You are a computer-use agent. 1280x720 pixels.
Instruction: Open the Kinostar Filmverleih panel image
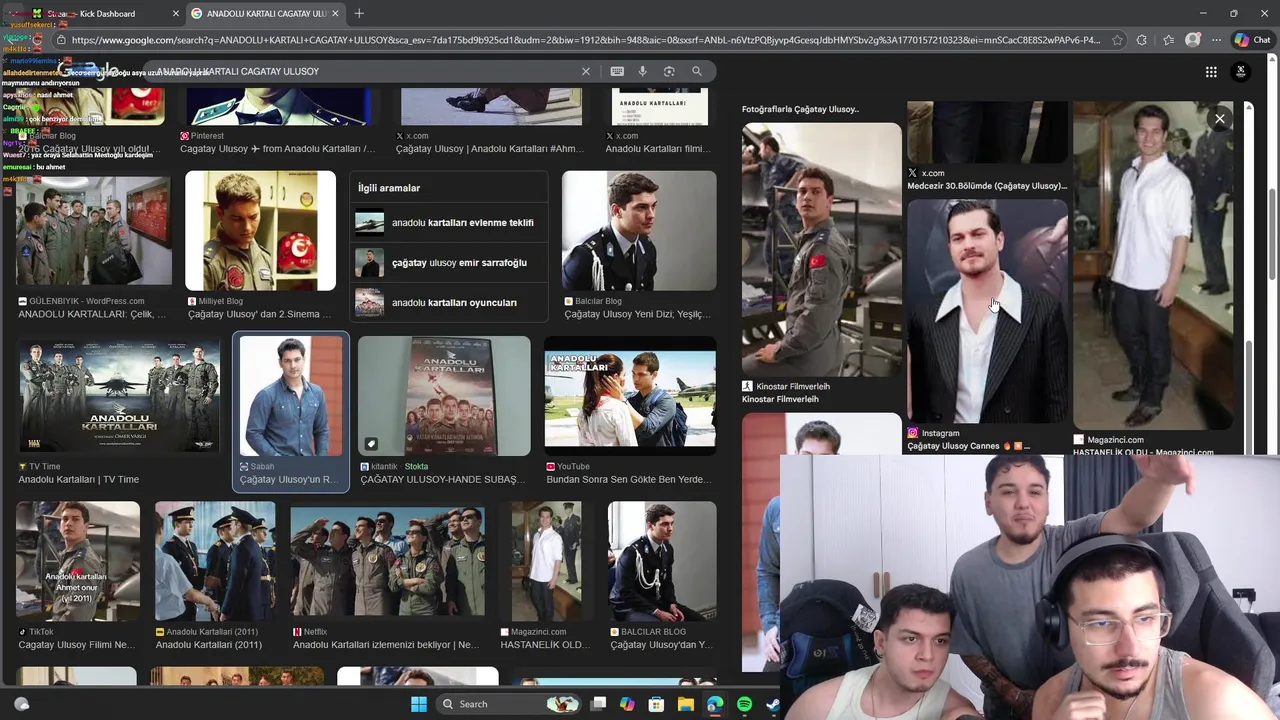[821, 249]
